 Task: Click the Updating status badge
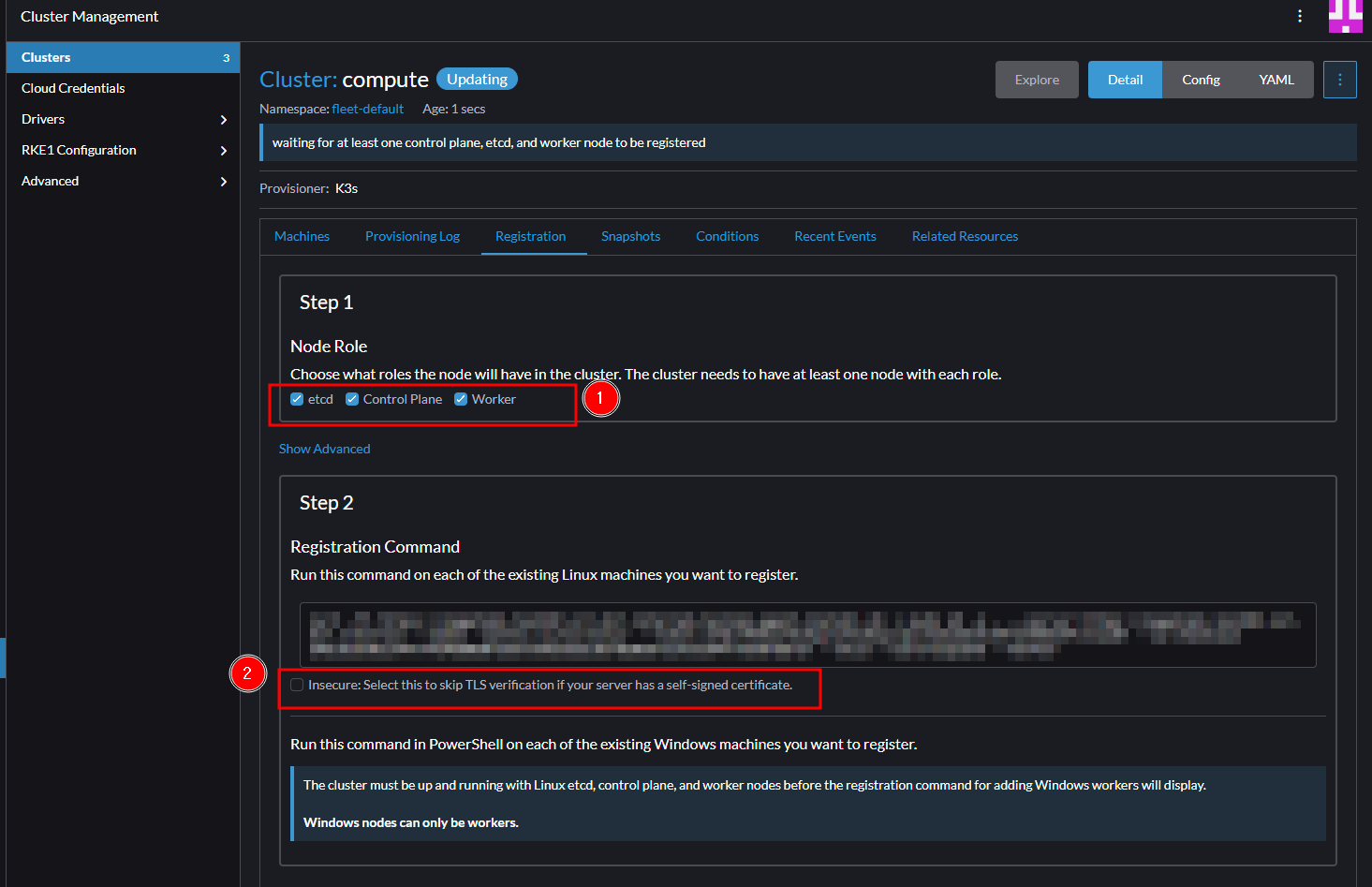477,80
